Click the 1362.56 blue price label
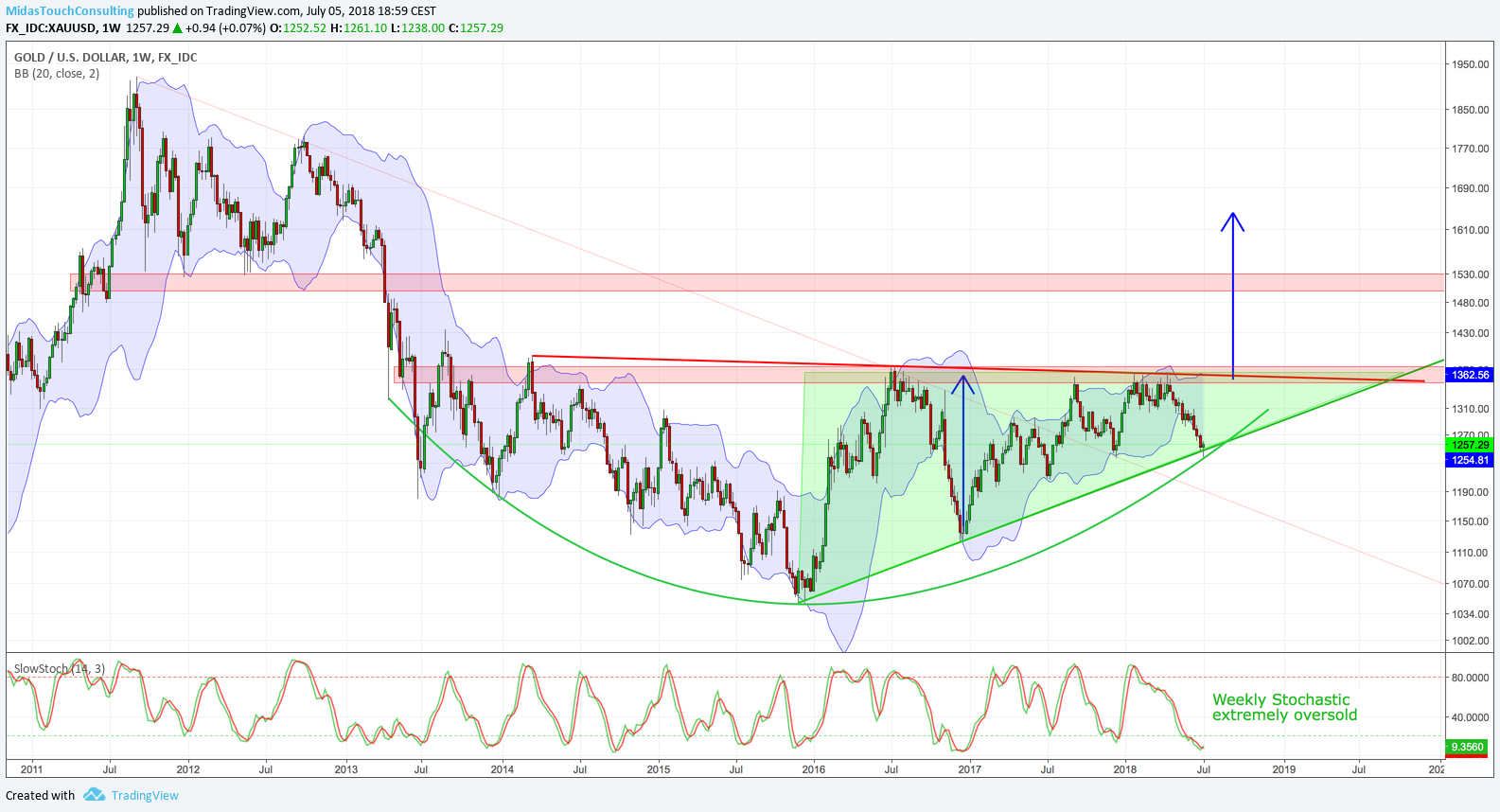Viewport: 1500px width, 812px height. click(x=1470, y=375)
